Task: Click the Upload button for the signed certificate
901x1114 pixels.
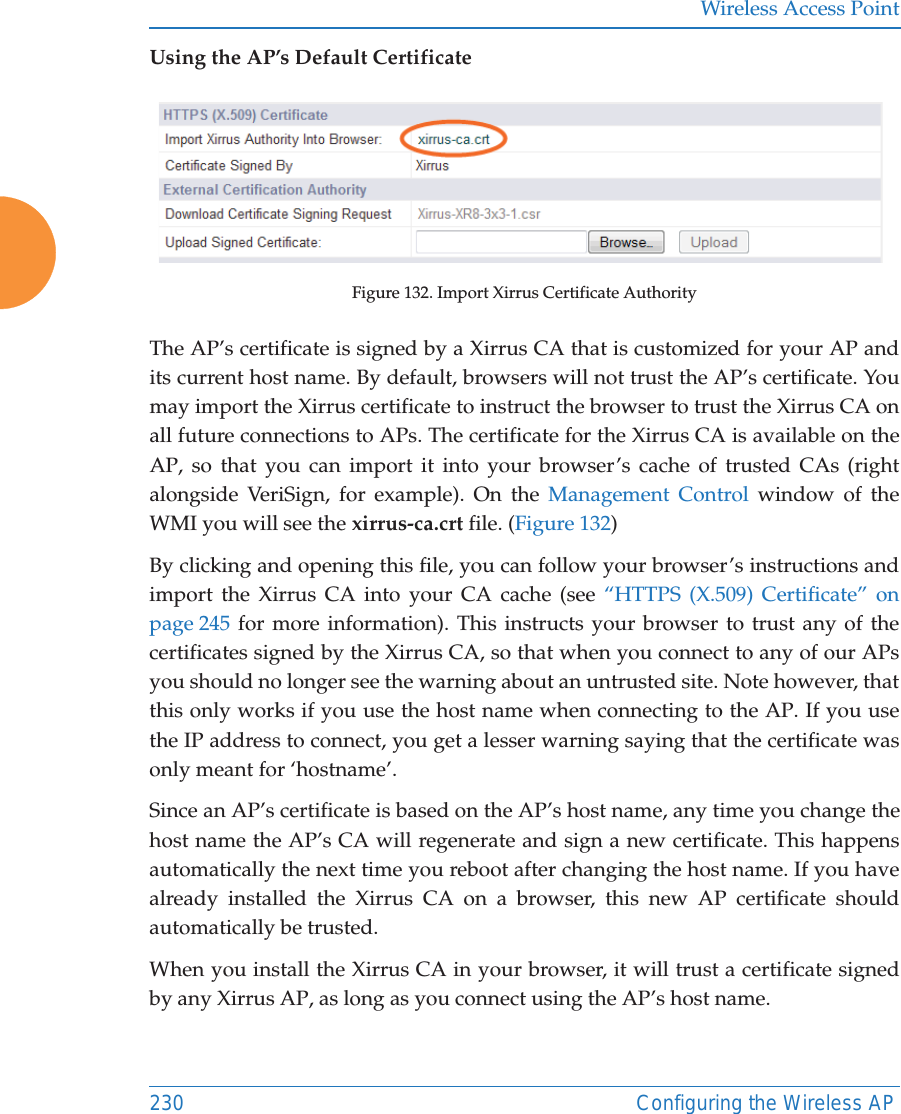Action: click(x=712, y=241)
